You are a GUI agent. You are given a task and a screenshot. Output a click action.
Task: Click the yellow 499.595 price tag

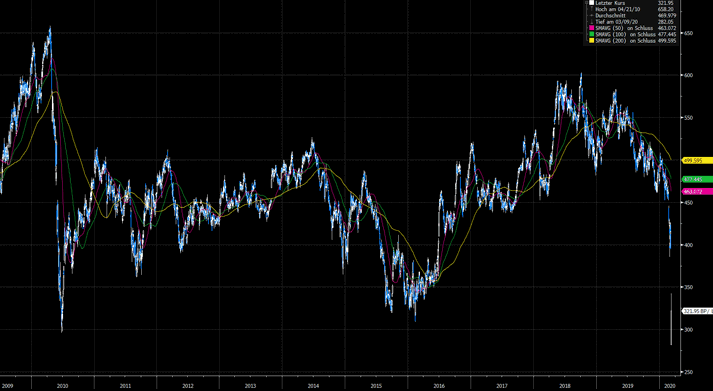click(698, 160)
